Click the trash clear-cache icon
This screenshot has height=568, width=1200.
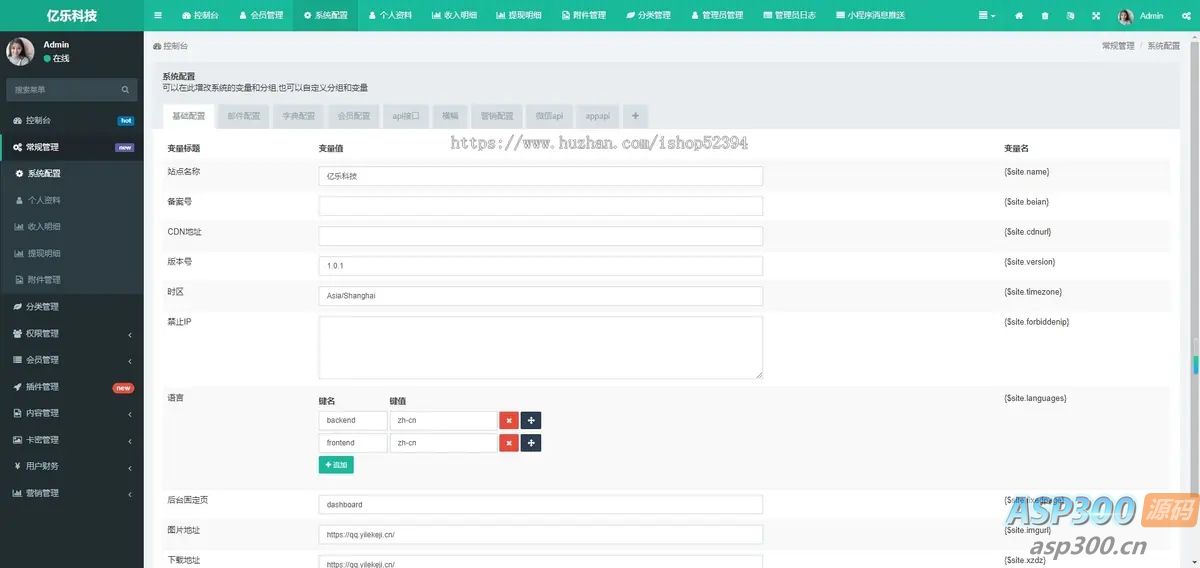[x=1045, y=16]
